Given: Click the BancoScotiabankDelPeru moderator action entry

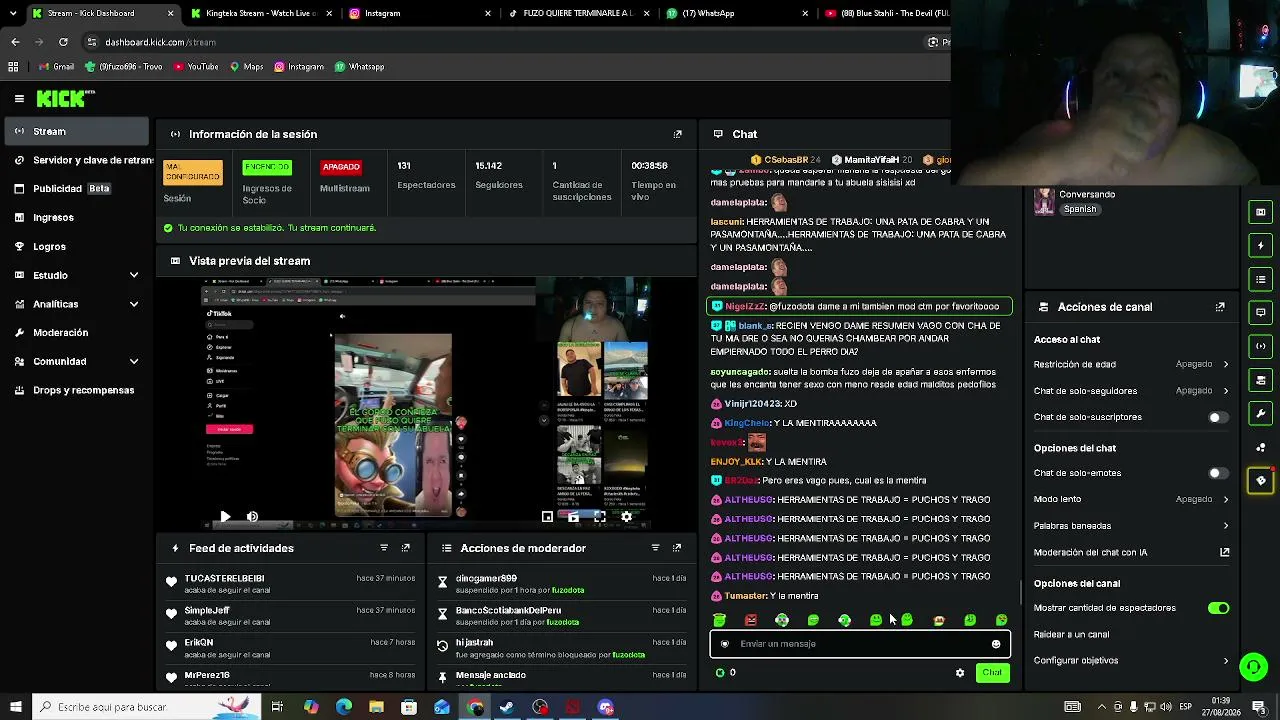Looking at the screenshot, I should click(562, 616).
